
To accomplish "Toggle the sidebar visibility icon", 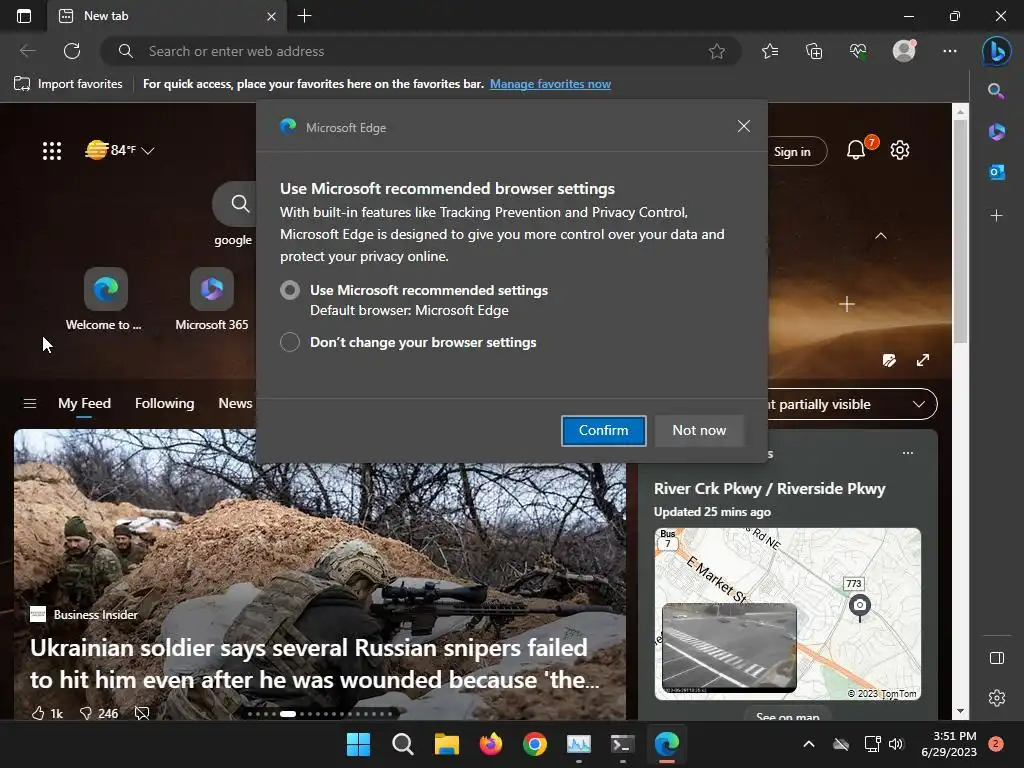I will tap(997, 658).
